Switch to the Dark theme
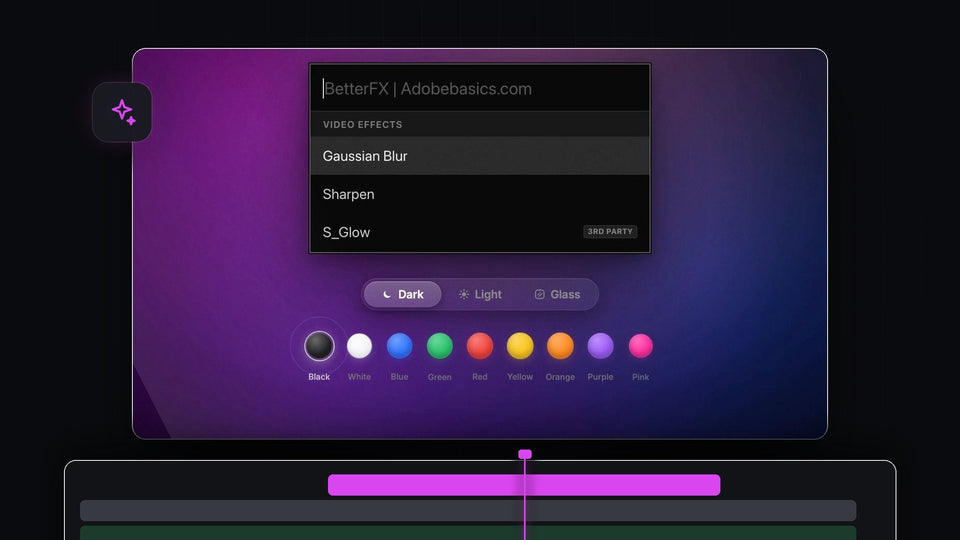This screenshot has height=540, width=960. click(x=403, y=294)
